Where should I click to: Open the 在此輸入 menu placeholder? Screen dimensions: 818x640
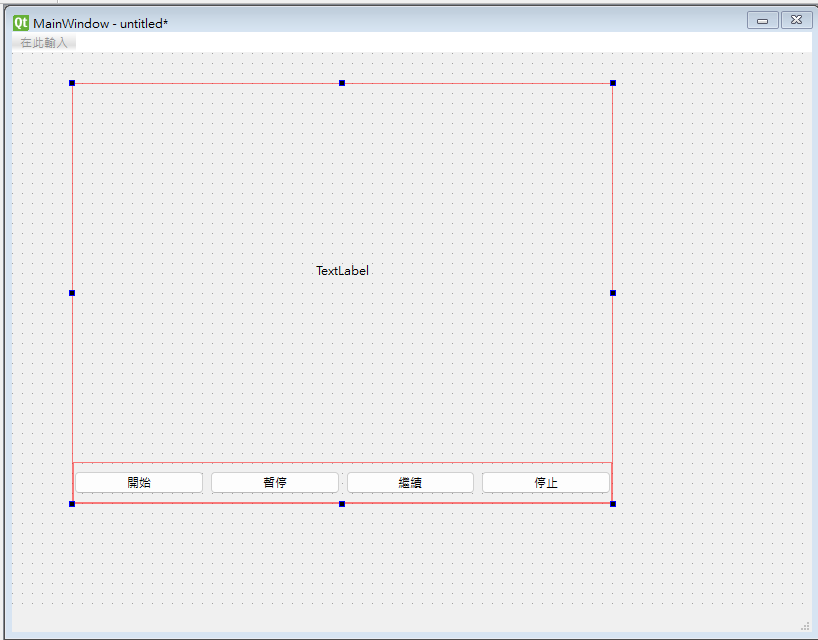(x=44, y=43)
